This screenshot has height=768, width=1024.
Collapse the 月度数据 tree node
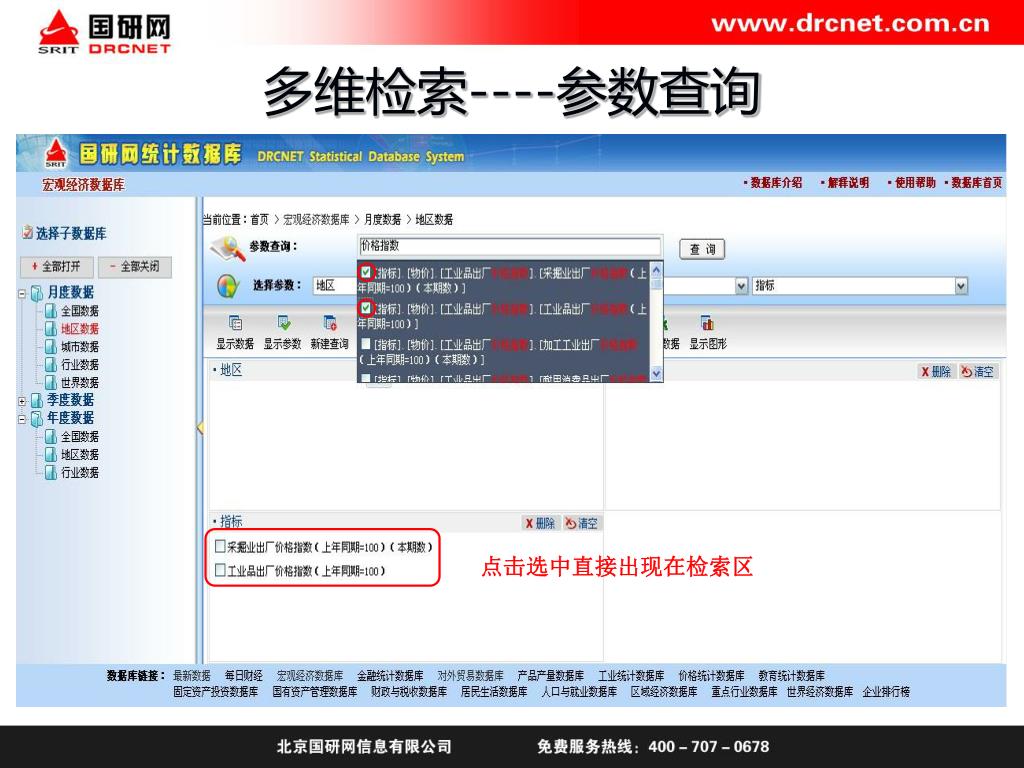pos(22,293)
